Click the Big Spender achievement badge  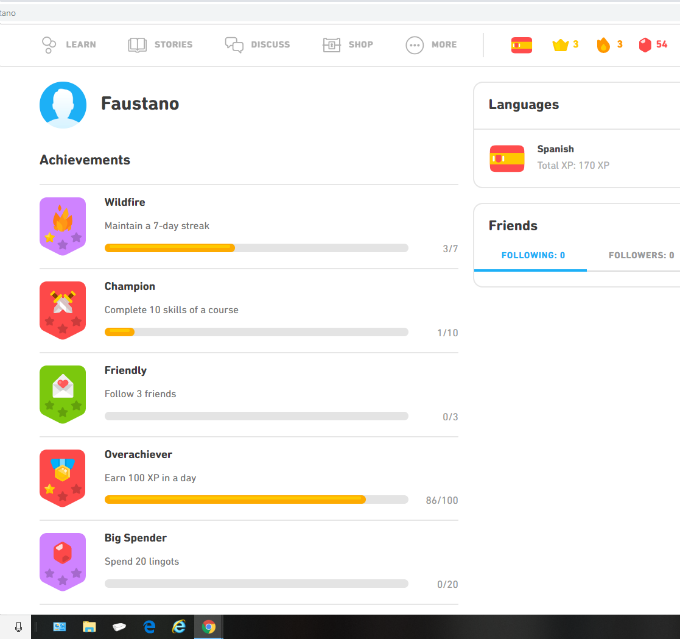(63, 562)
